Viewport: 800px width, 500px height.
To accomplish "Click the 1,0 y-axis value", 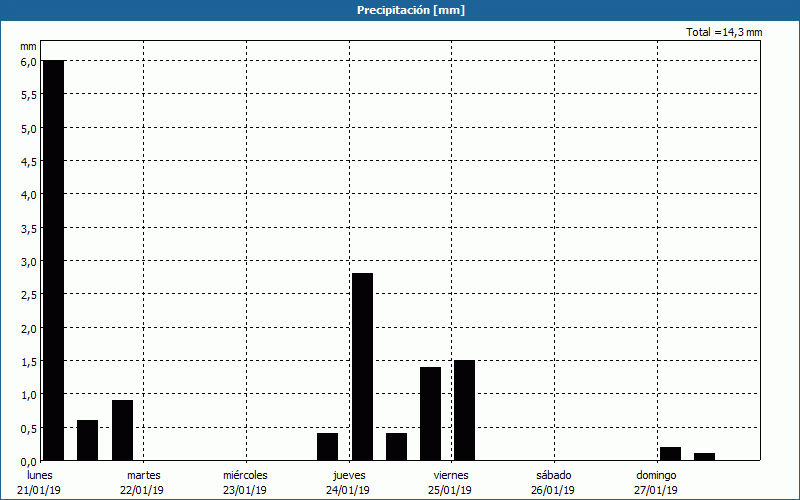I will tap(29, 395).
